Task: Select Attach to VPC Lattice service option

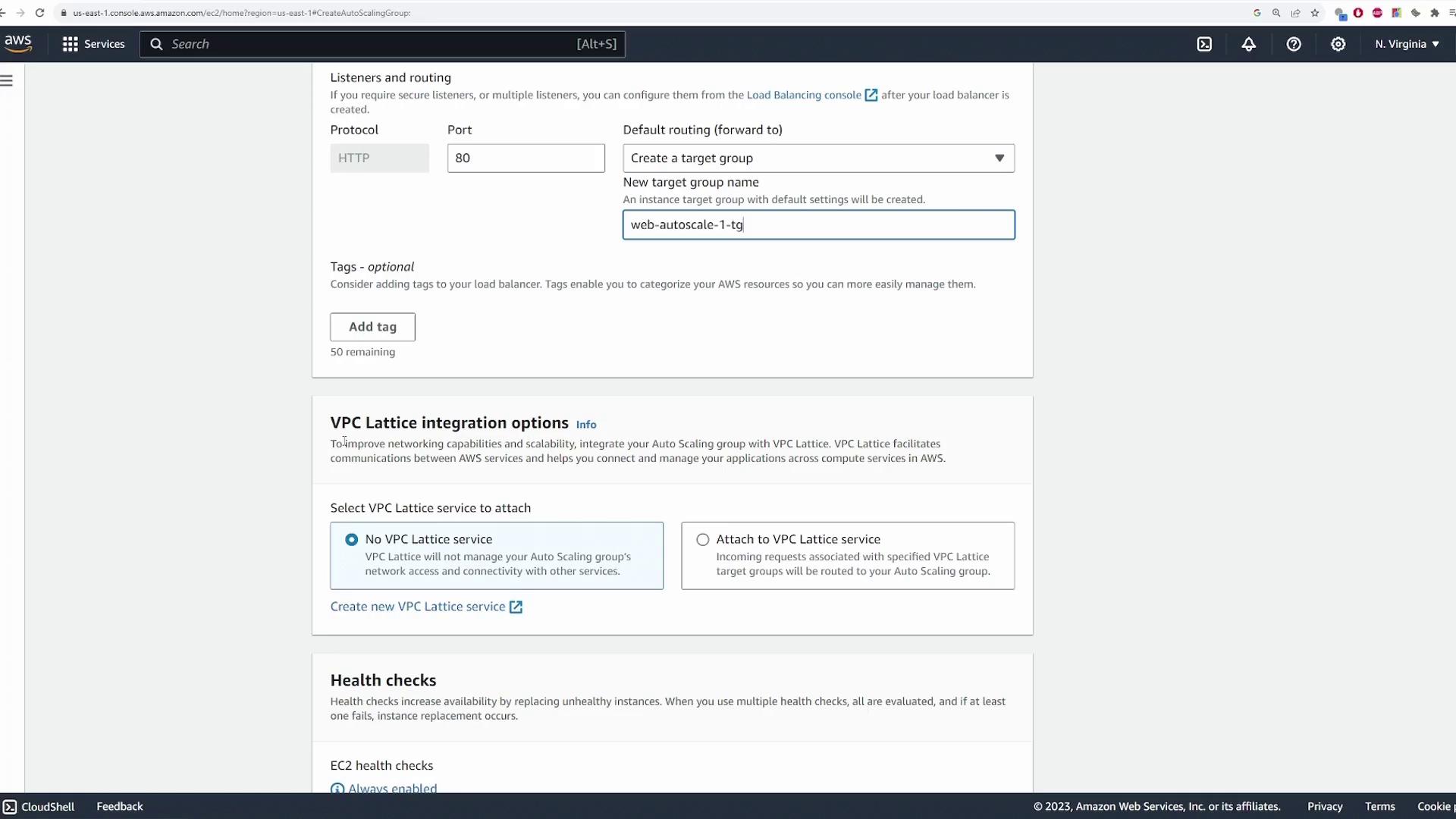Action: (703, 540)
